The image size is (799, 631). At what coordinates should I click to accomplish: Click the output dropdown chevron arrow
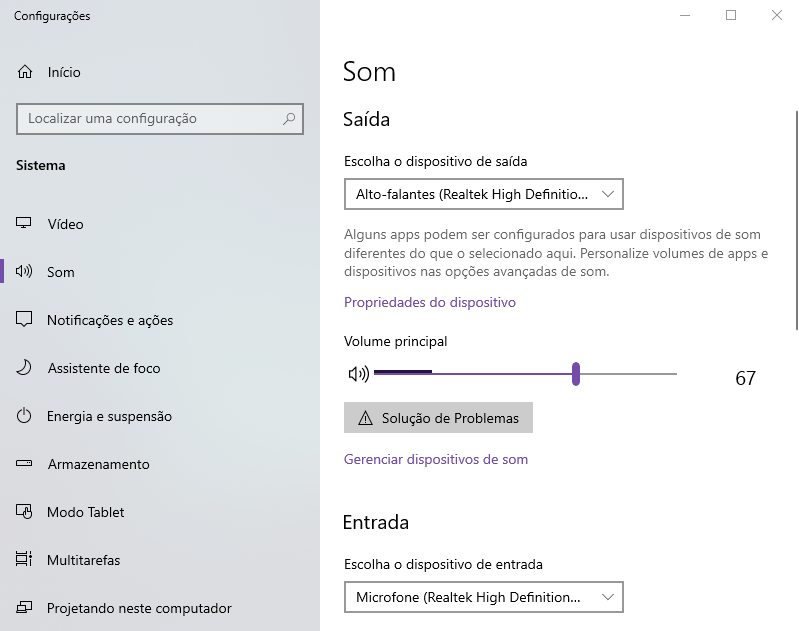point(607,194)
